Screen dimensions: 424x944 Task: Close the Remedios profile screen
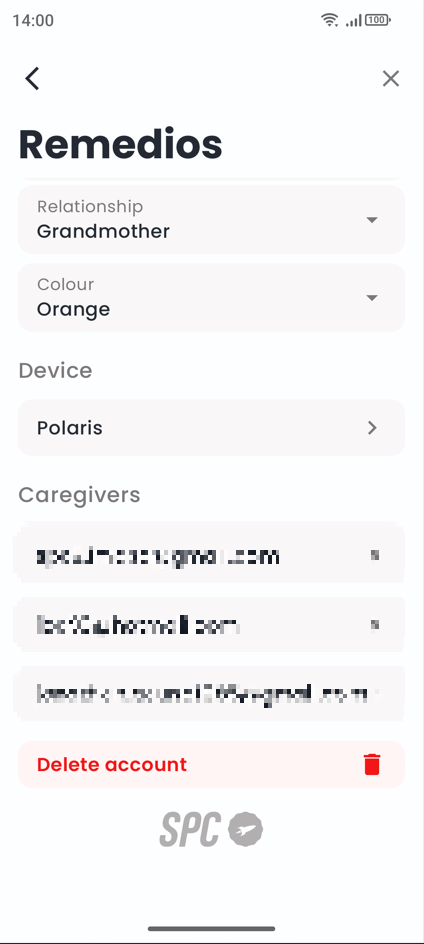click(391, 79)
